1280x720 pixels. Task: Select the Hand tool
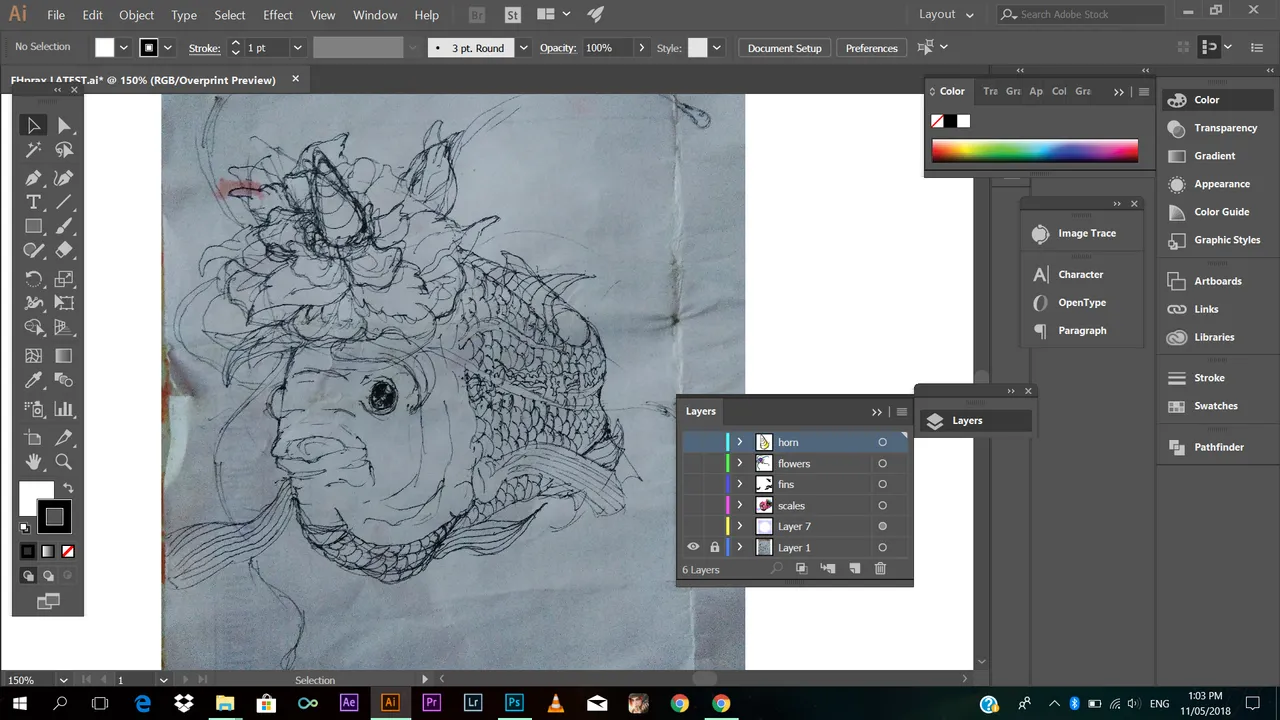click(x=33, y=462)
